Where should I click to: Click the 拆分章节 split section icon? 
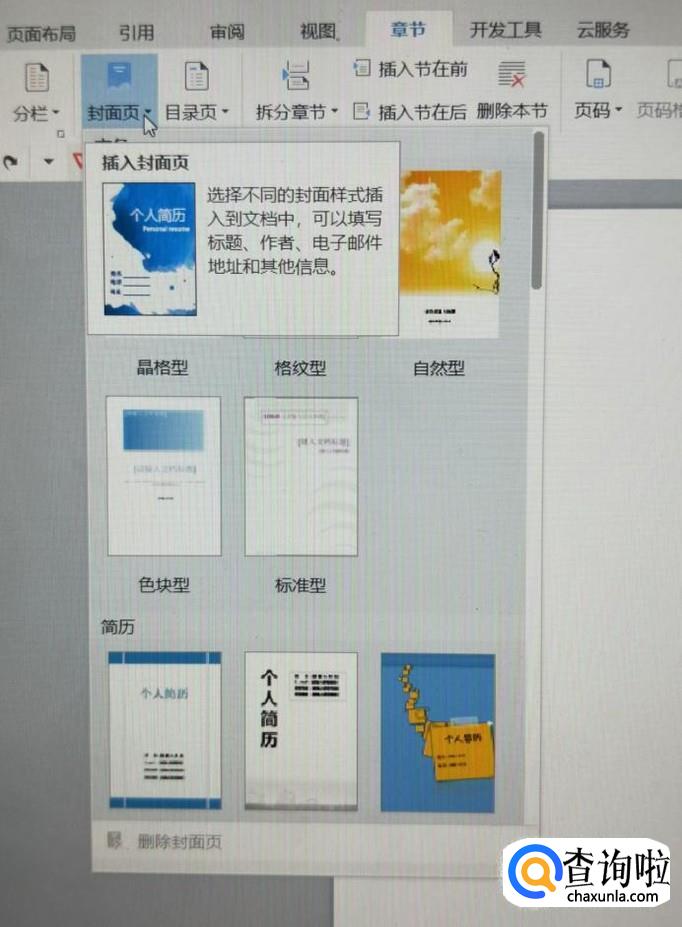[x=296, y=76]
